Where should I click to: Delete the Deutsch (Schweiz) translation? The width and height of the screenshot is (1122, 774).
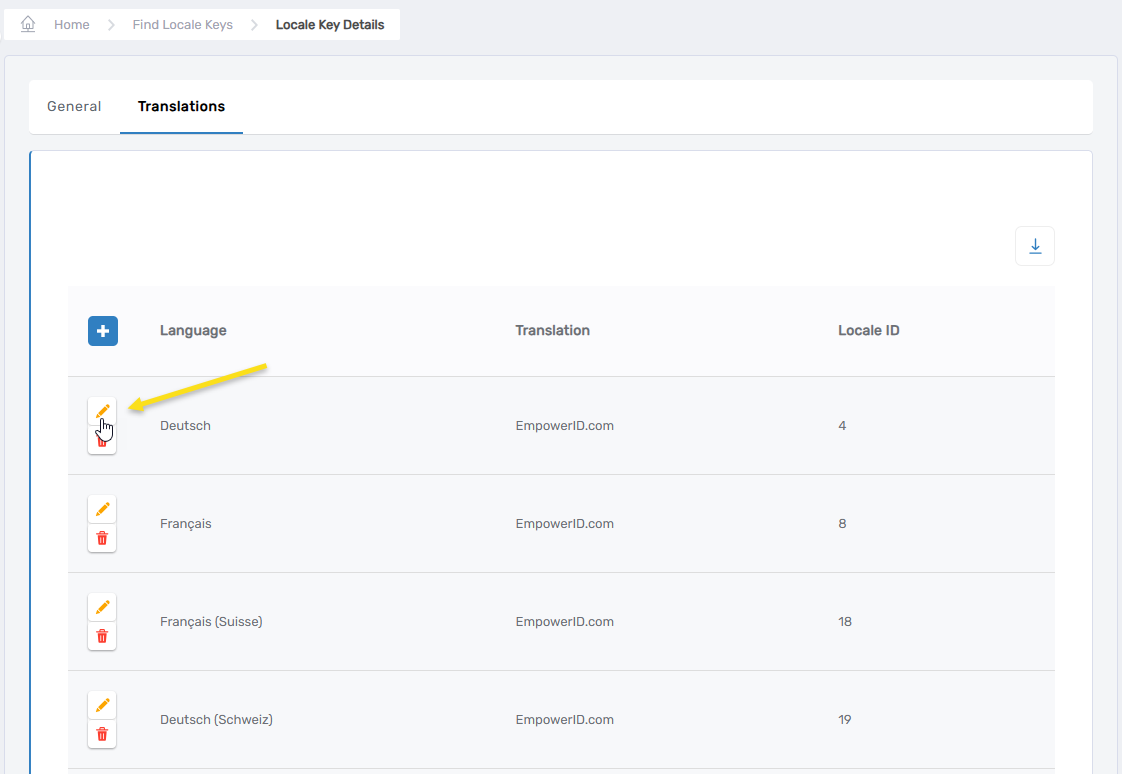point(102,734)
